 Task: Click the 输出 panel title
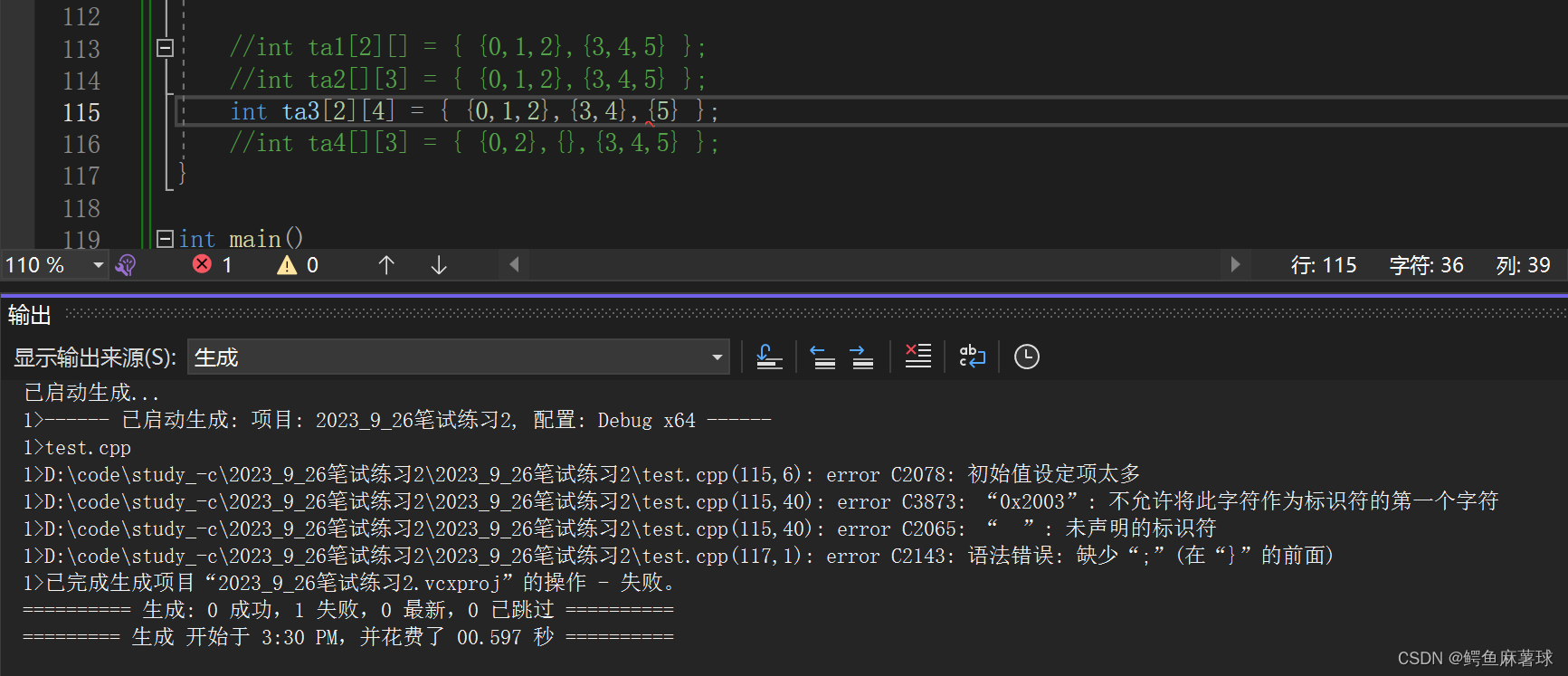(x=29, y=315)
